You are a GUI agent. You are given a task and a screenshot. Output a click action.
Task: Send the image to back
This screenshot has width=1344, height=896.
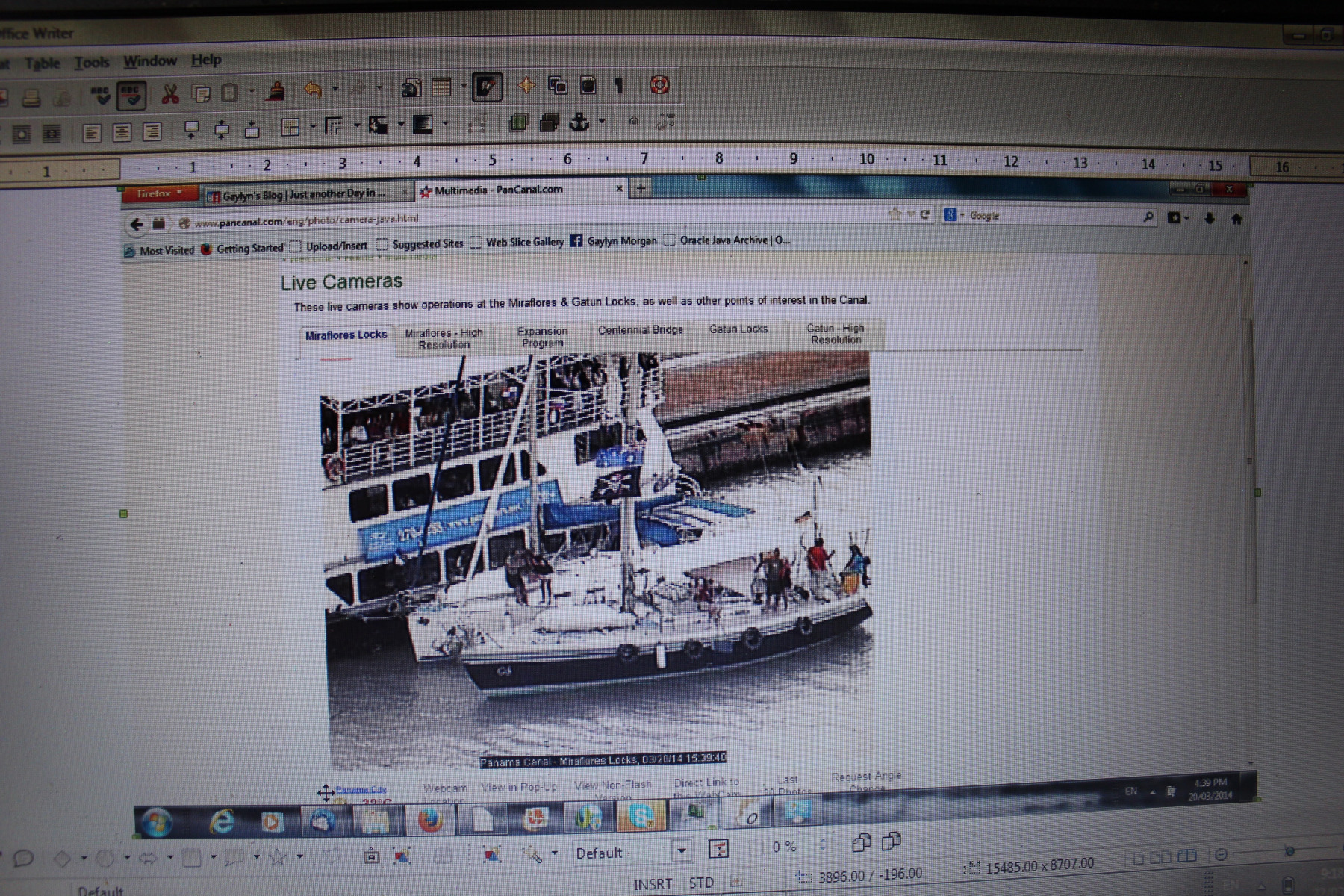click(x=550, y=121)
